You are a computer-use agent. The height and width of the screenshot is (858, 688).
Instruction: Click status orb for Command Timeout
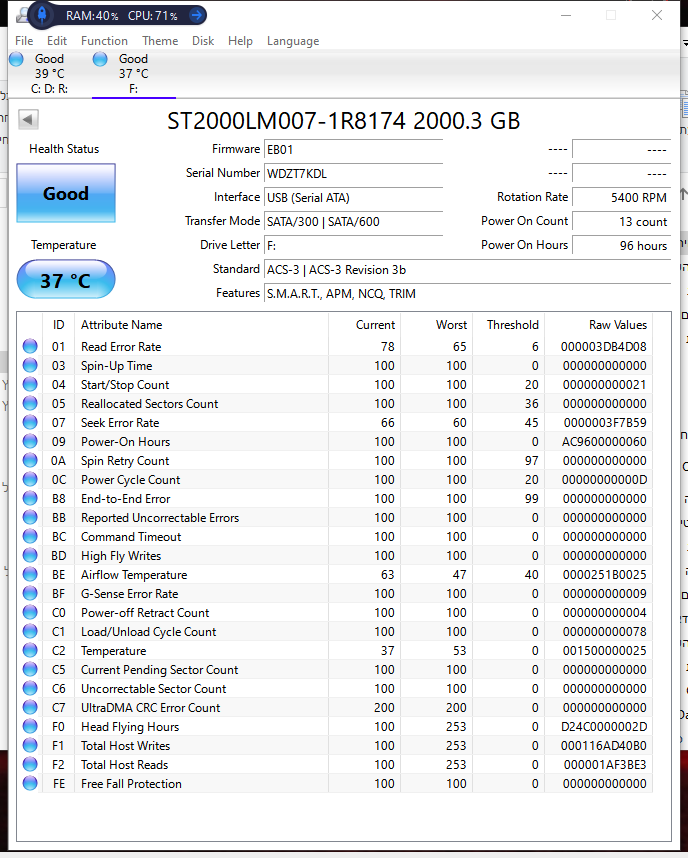point(30,536)
